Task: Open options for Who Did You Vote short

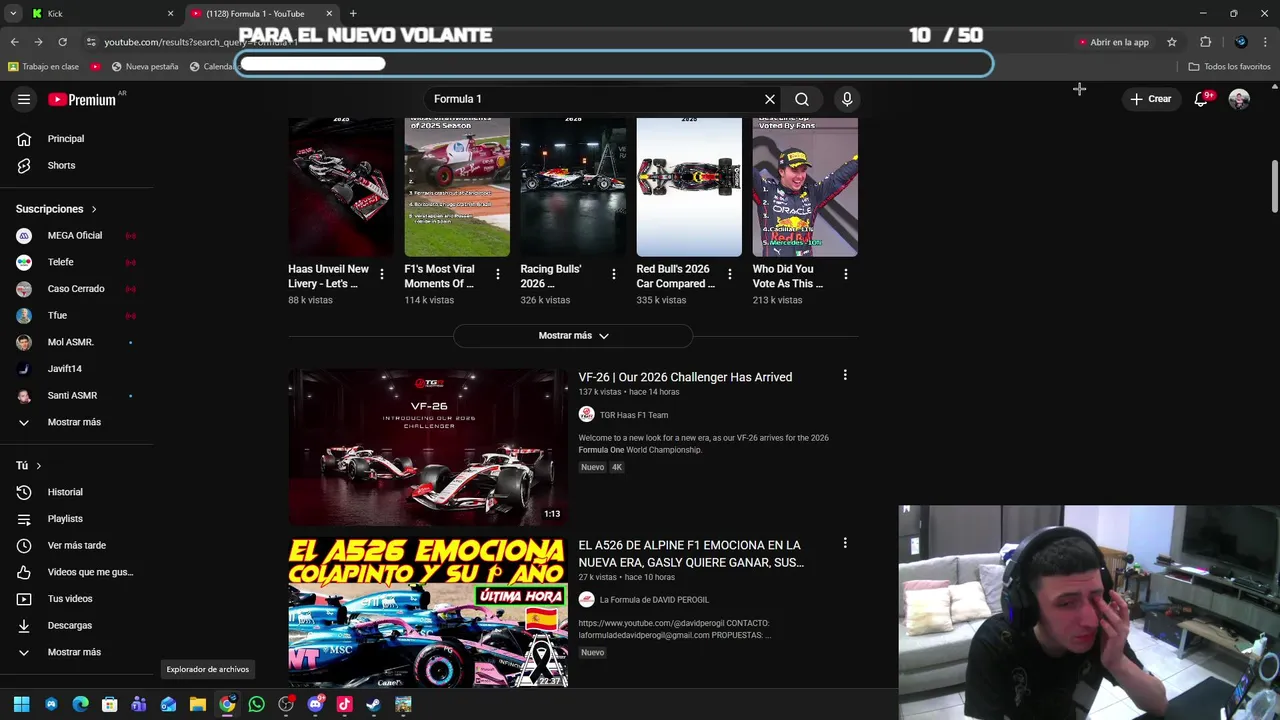Action: point(845,274)
